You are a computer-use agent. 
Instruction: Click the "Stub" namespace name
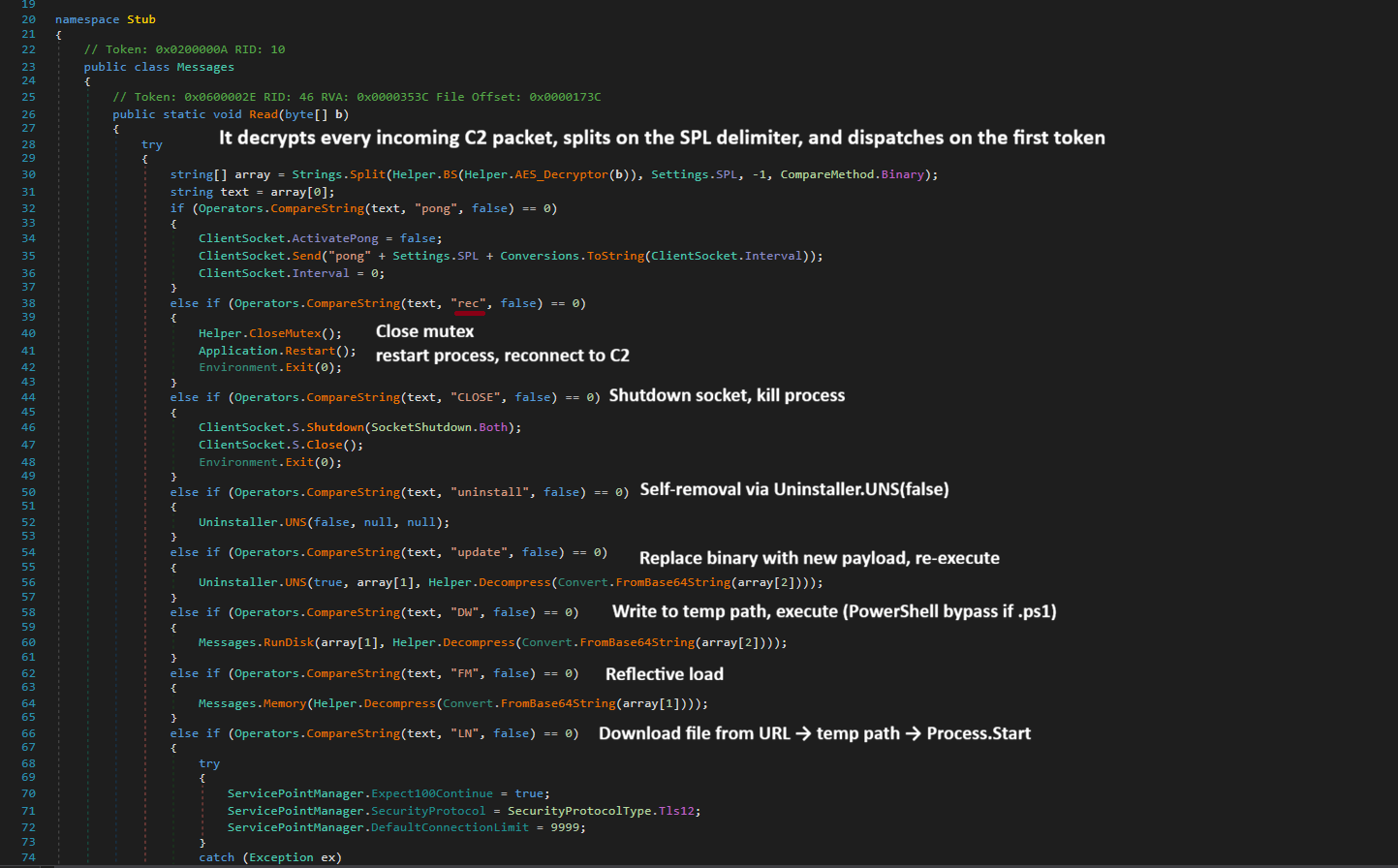141,19
